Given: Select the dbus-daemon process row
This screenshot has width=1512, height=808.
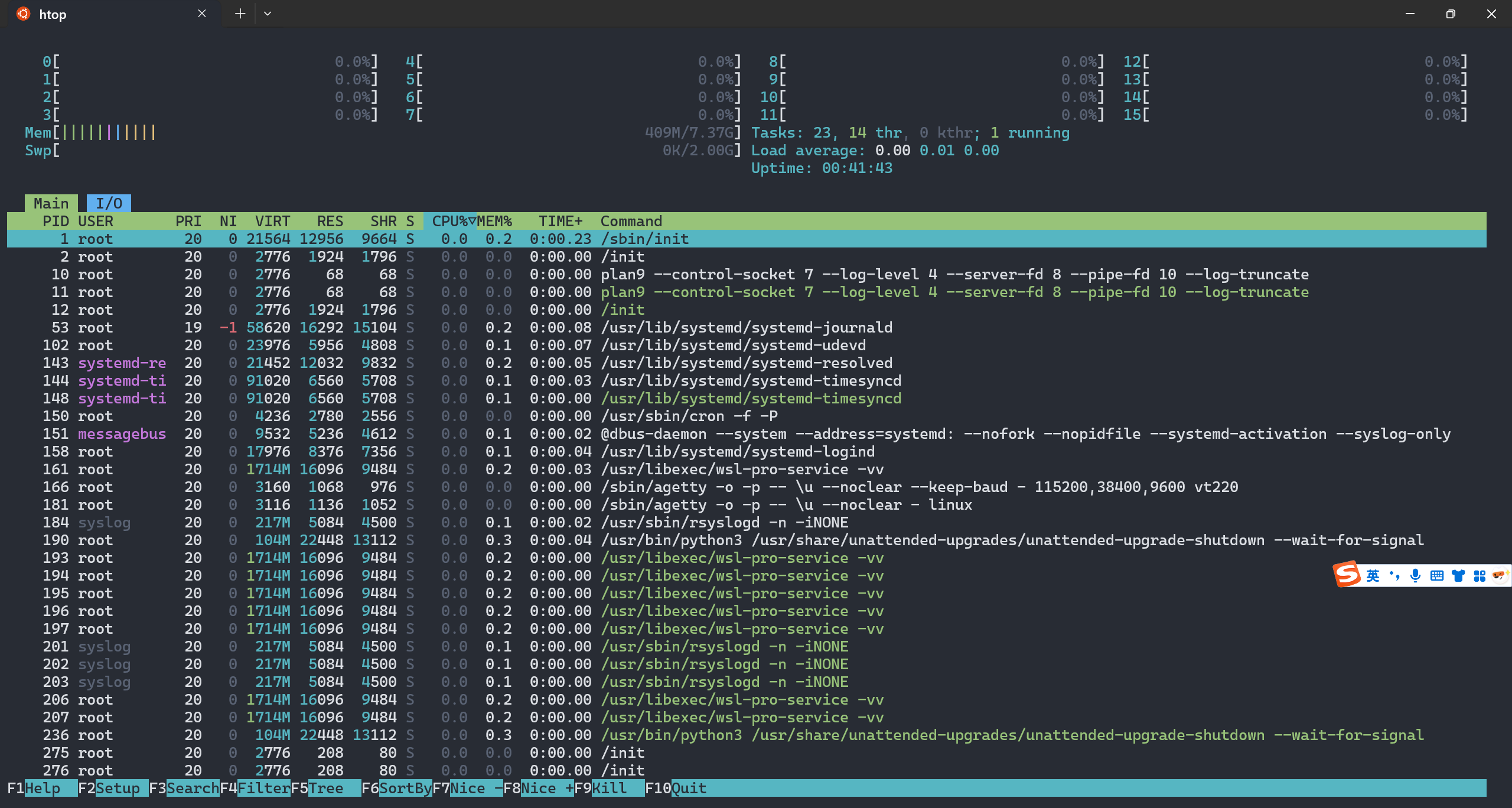Looking at the screenshot, I should [747, 434].
